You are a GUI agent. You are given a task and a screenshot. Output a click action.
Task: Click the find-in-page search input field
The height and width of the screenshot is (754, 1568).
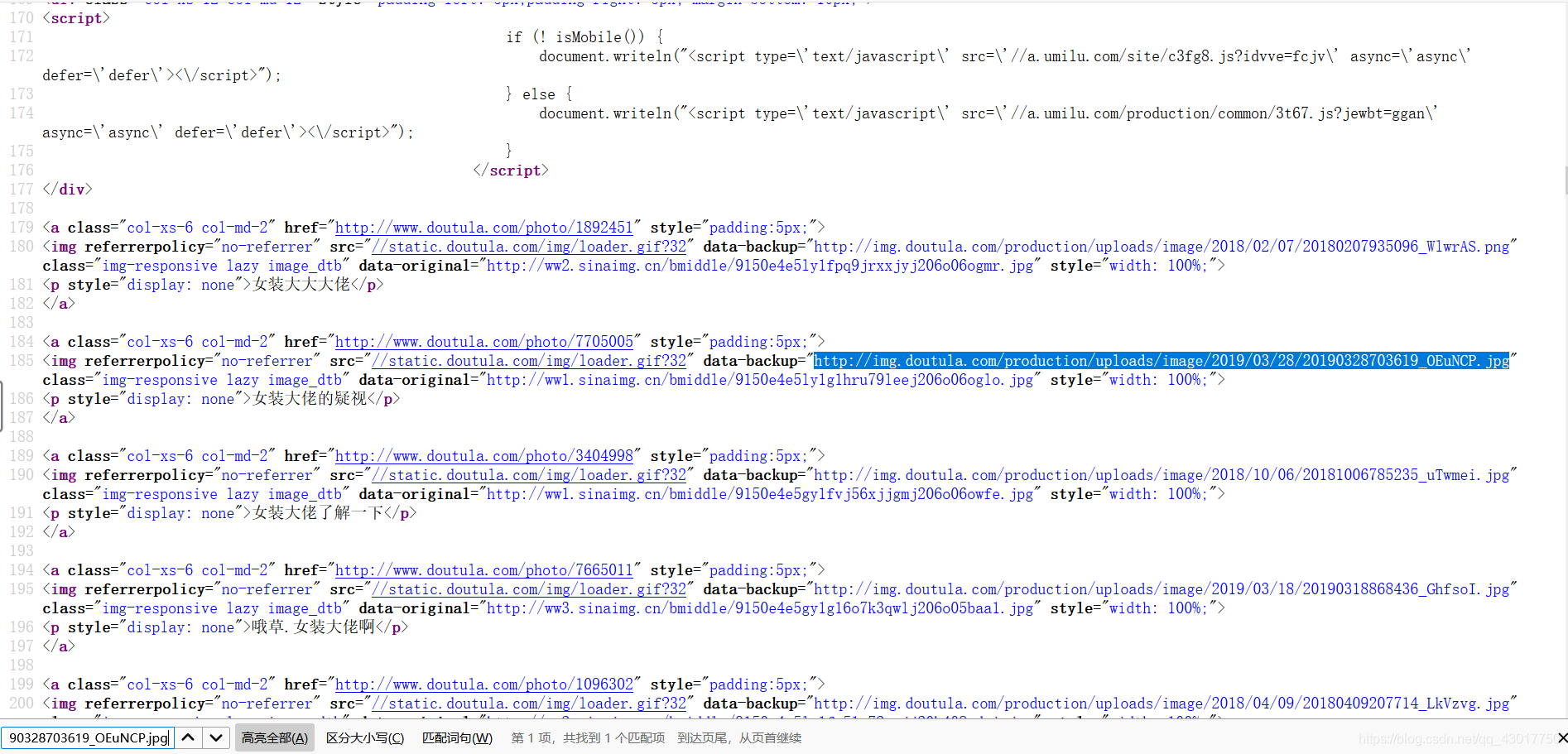88,737
